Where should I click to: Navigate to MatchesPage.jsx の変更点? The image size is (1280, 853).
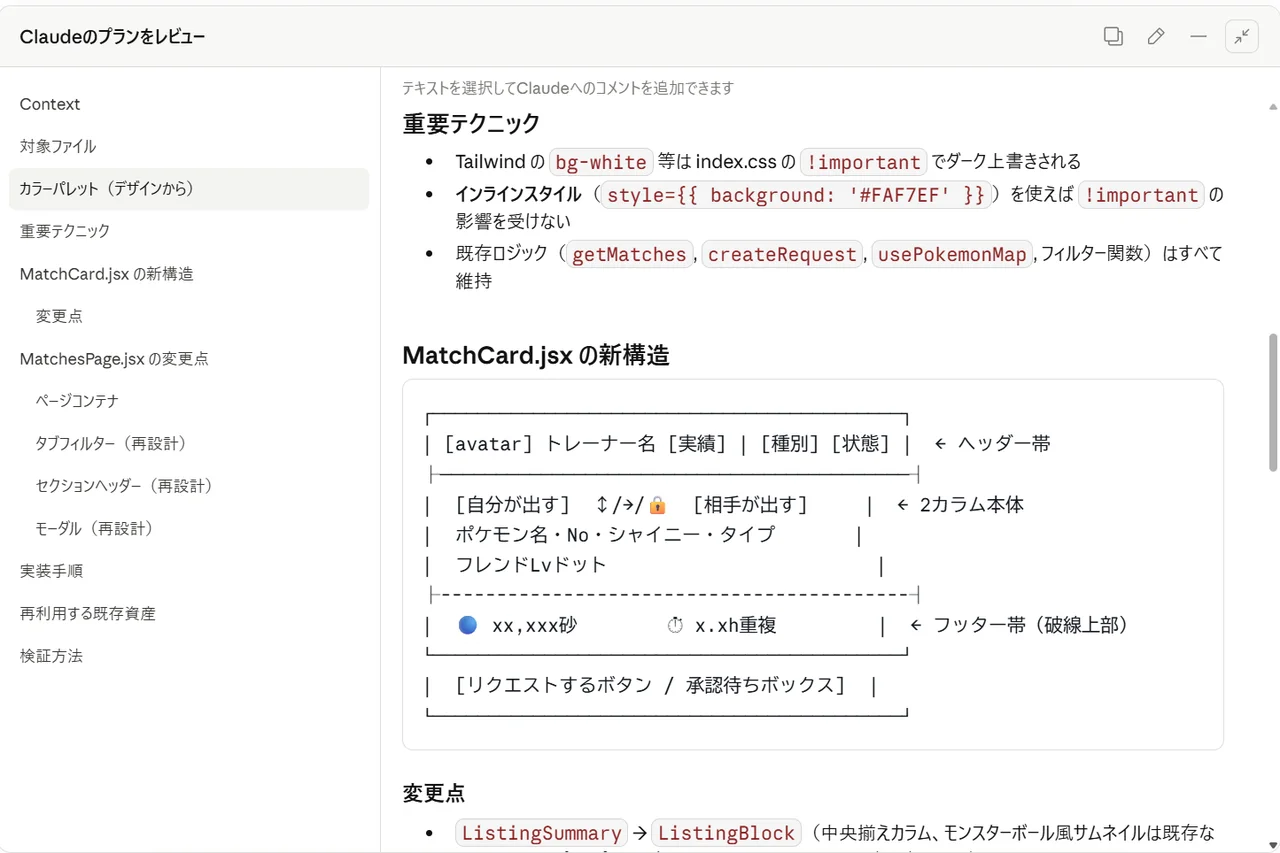[x=114, y=359]
